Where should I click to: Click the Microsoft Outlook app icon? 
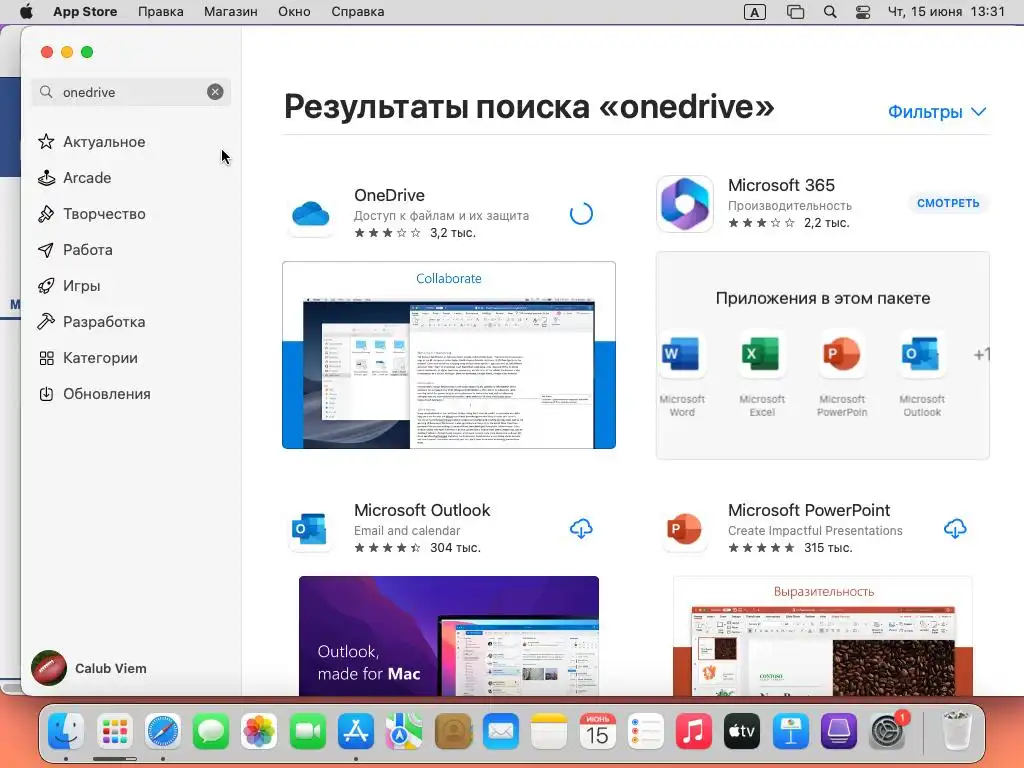point(311,529)
